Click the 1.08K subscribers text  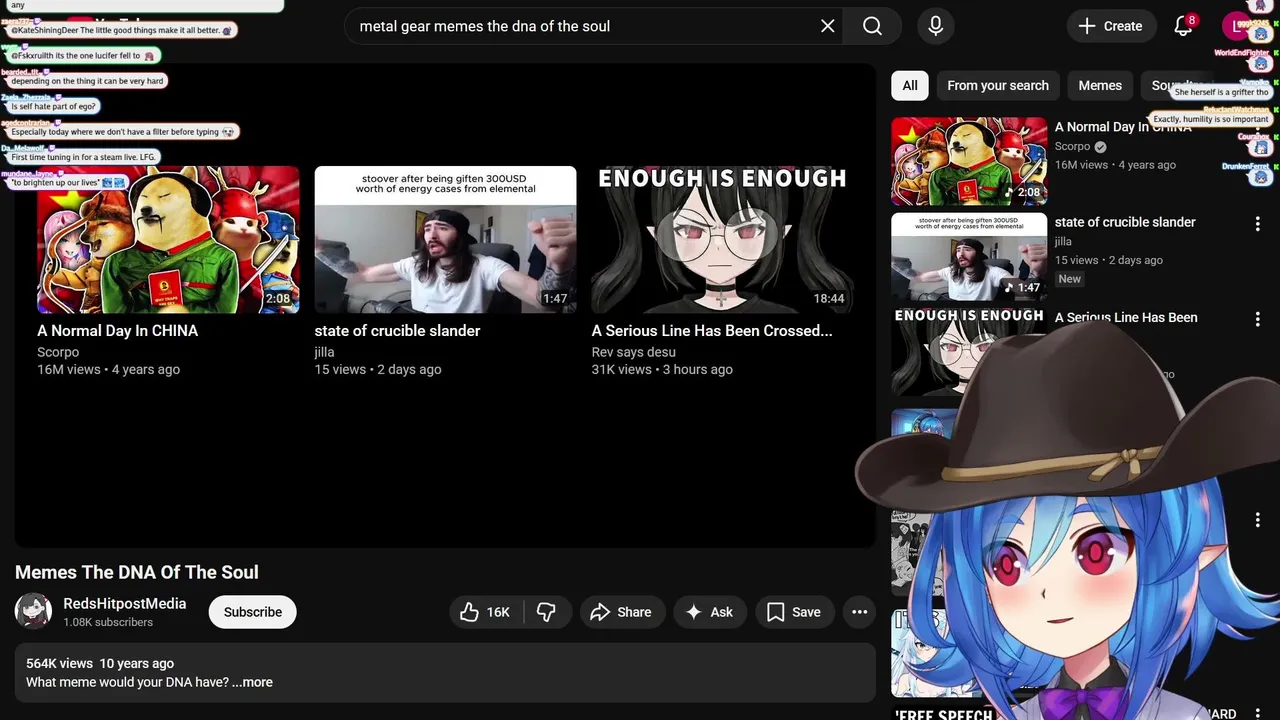point(108,622)
